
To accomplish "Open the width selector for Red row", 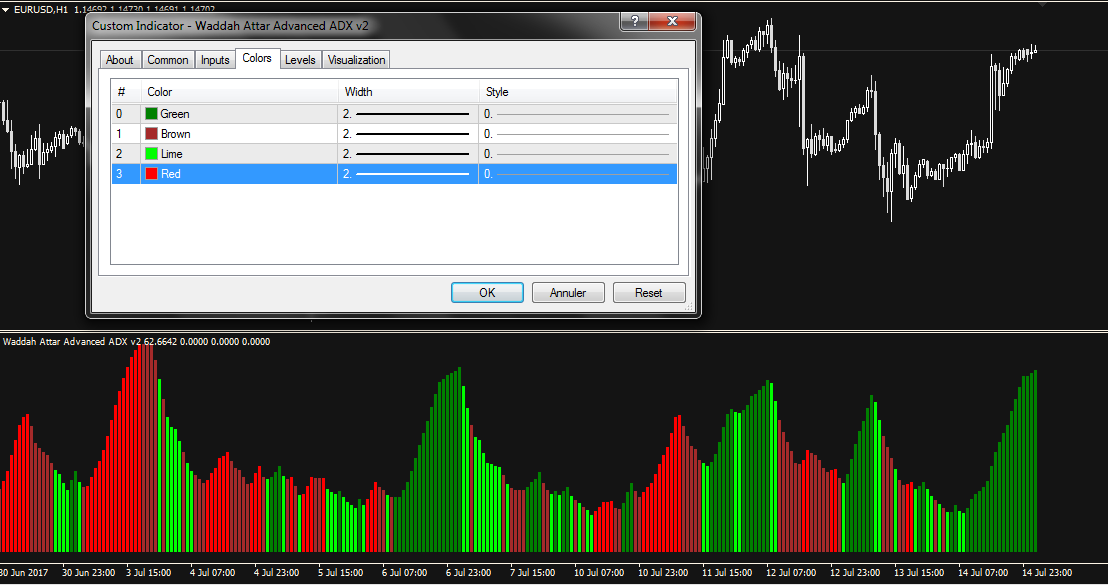I will 408,174.
